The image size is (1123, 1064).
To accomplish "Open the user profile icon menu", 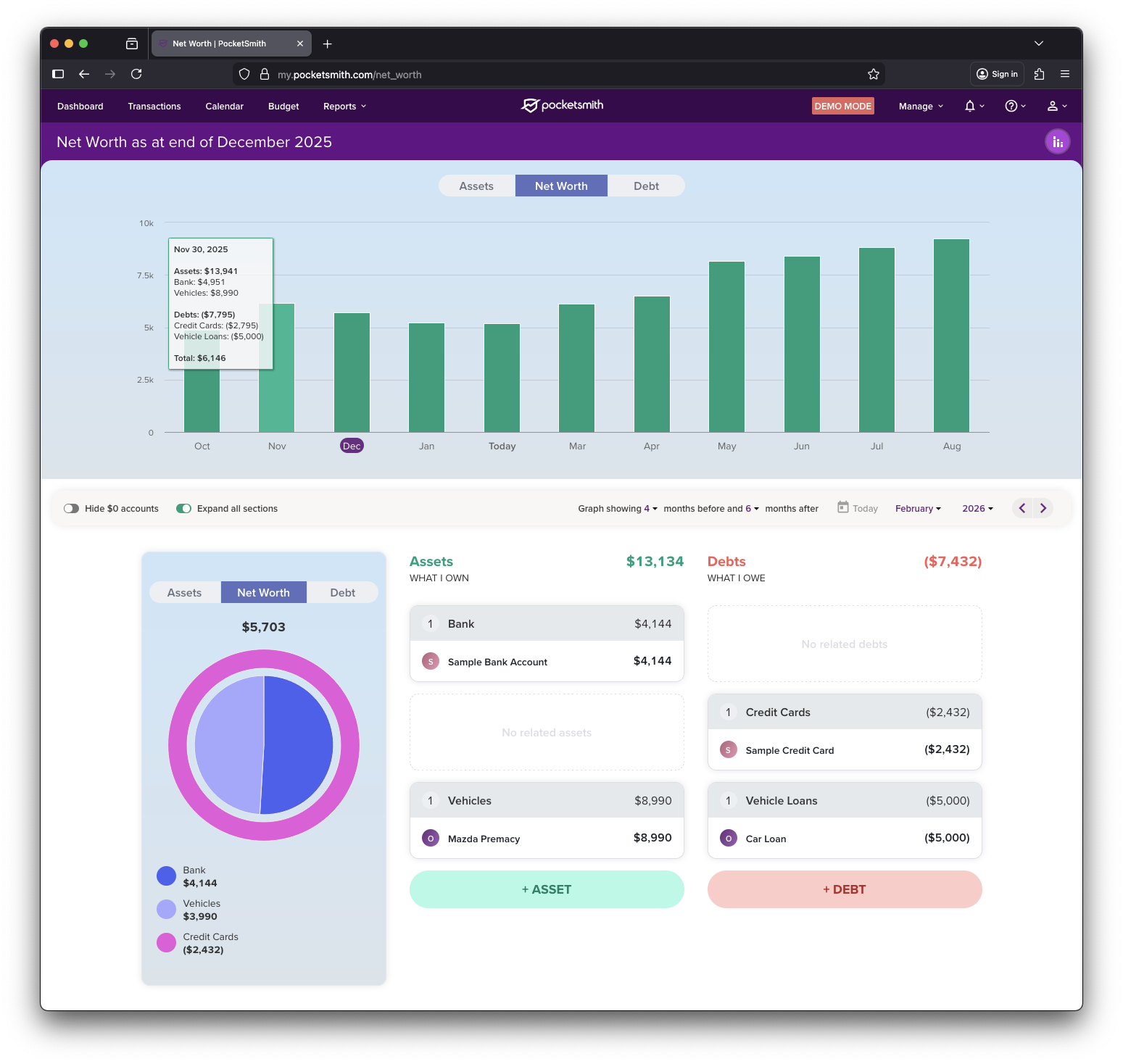I will [x=1053, y=106].
